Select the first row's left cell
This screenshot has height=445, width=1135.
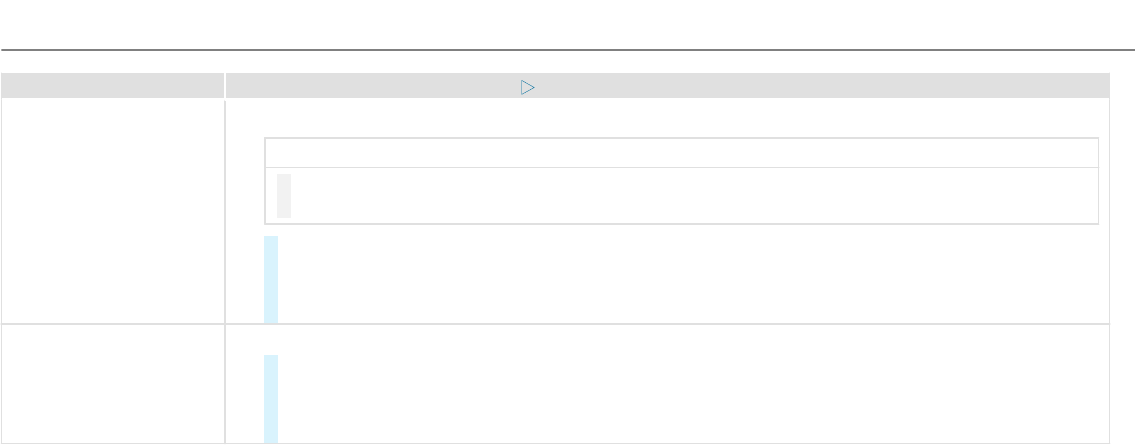(112, 210)
